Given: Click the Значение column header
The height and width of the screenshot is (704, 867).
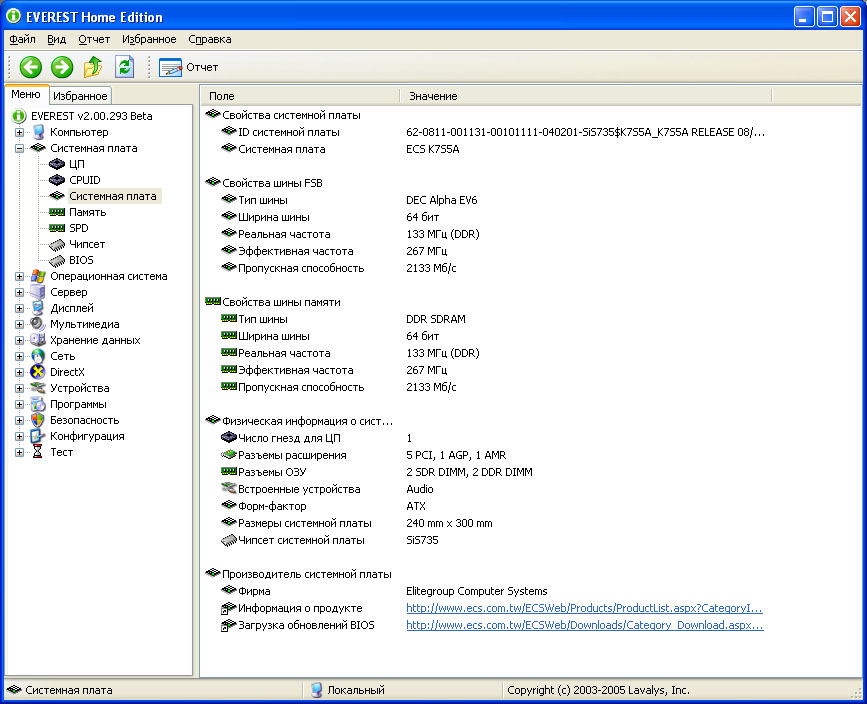Looking at the screenshot, I should pos(585,96).
